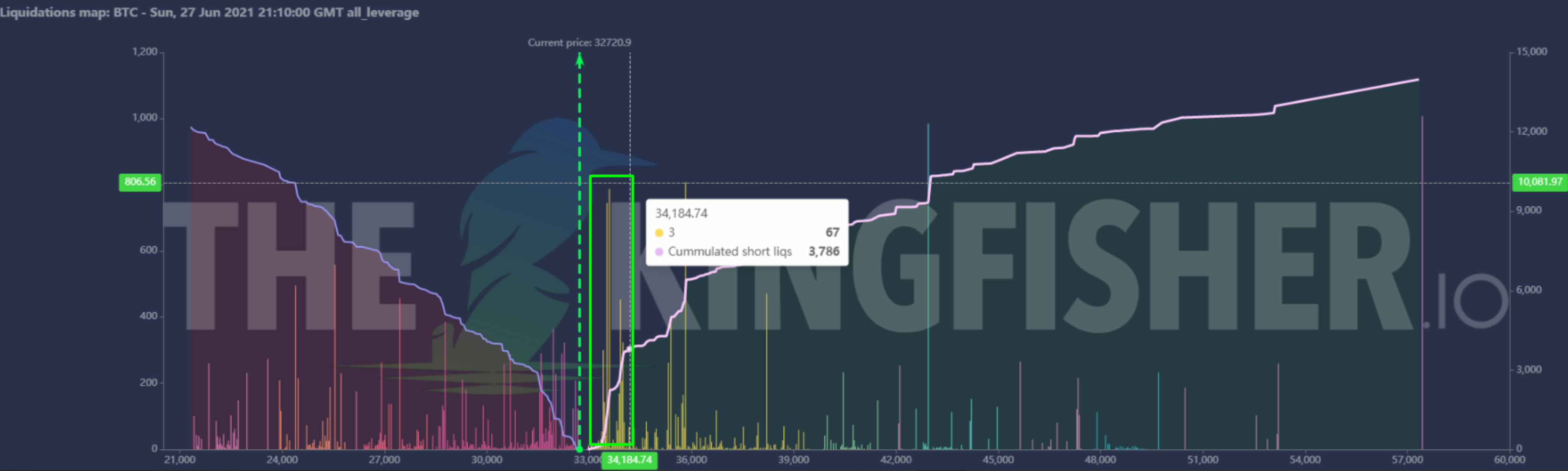Screen dimensions: 1568x471
Task: Click green dot at base of price line
Action: 580,450
